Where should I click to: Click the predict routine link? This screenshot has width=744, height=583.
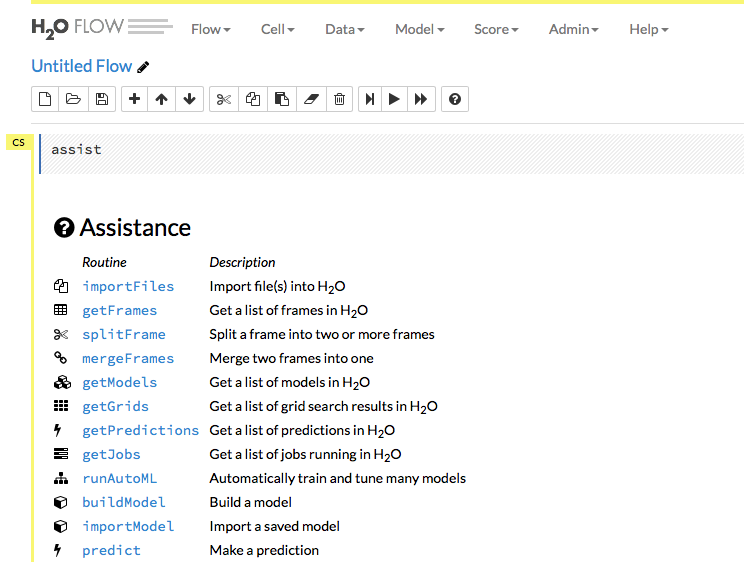coord(111,551)
